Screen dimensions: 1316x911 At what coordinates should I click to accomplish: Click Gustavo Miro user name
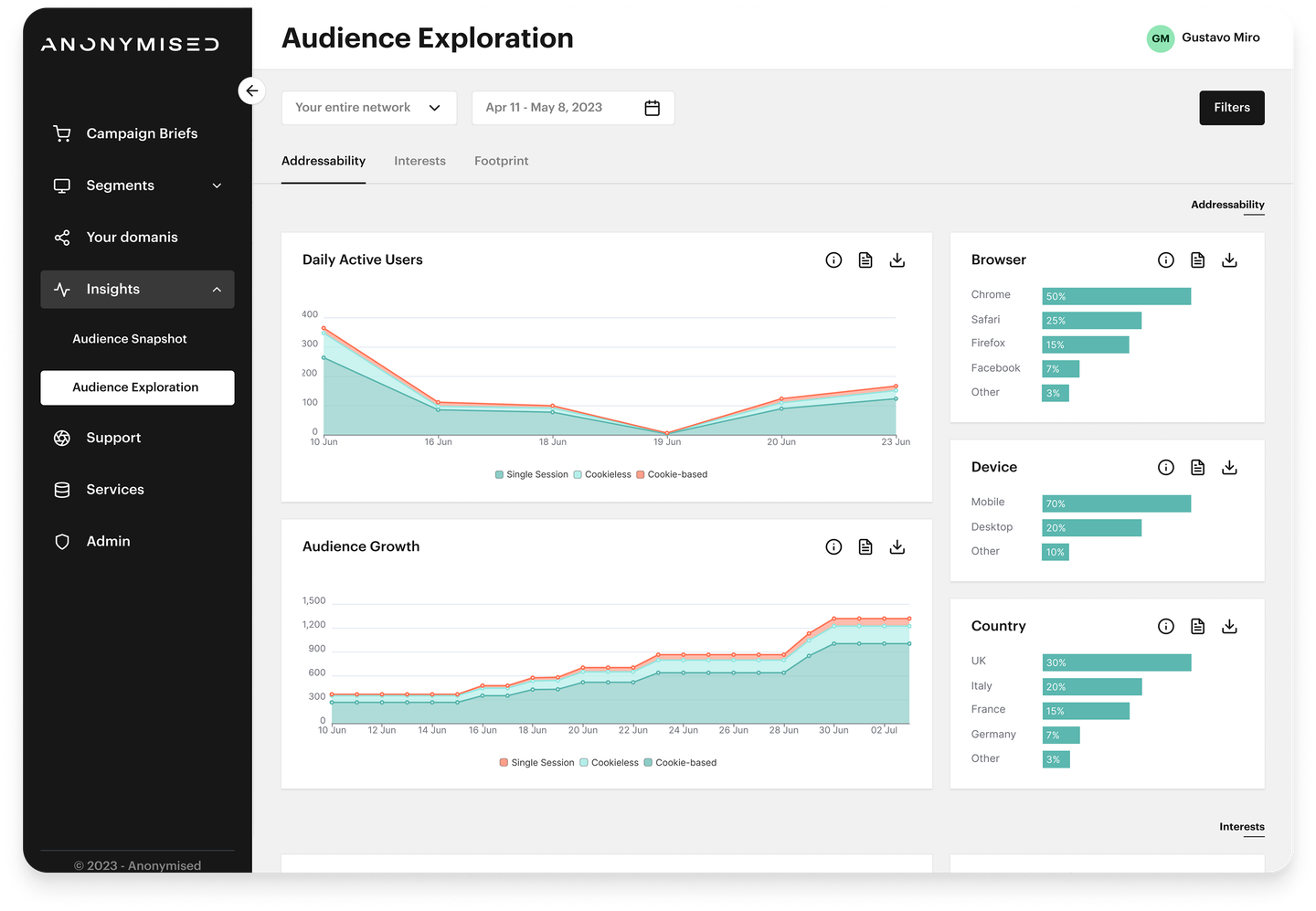coord(1221,37)
